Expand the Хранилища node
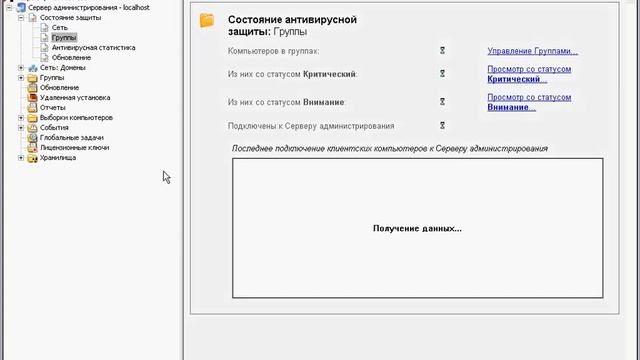Viewport: 640px width, 360px height. pyautogui.click(x=21, y=158)
